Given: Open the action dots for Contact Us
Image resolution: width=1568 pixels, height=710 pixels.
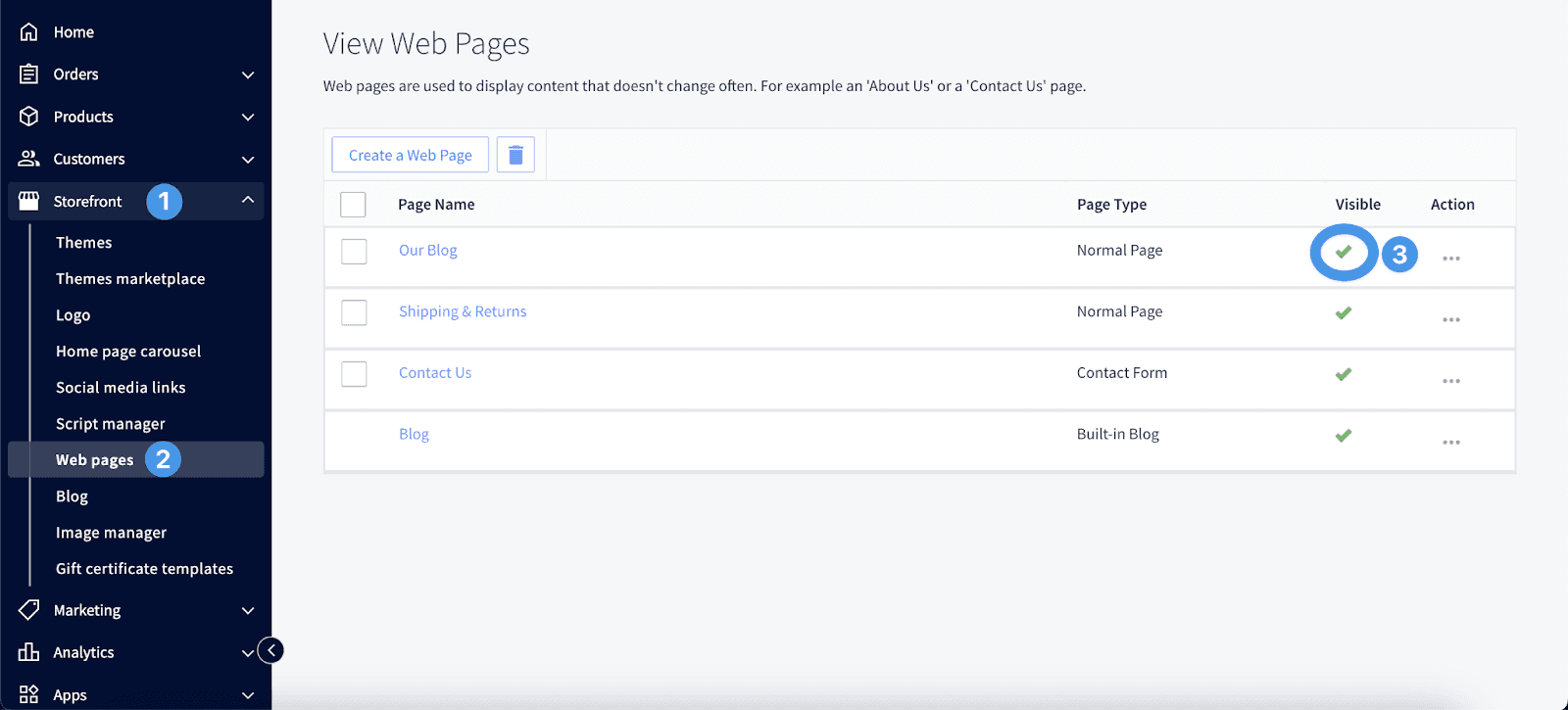Looking at the screenshot, I should click(x=1451, y=381).
